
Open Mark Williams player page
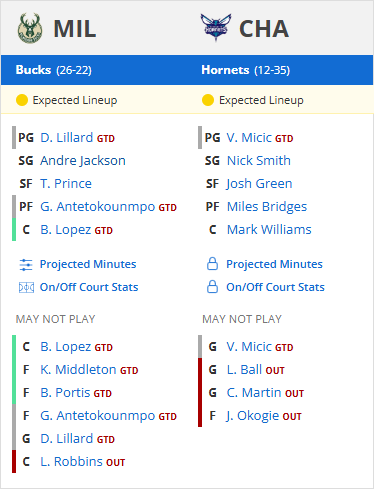pos(269,230)
